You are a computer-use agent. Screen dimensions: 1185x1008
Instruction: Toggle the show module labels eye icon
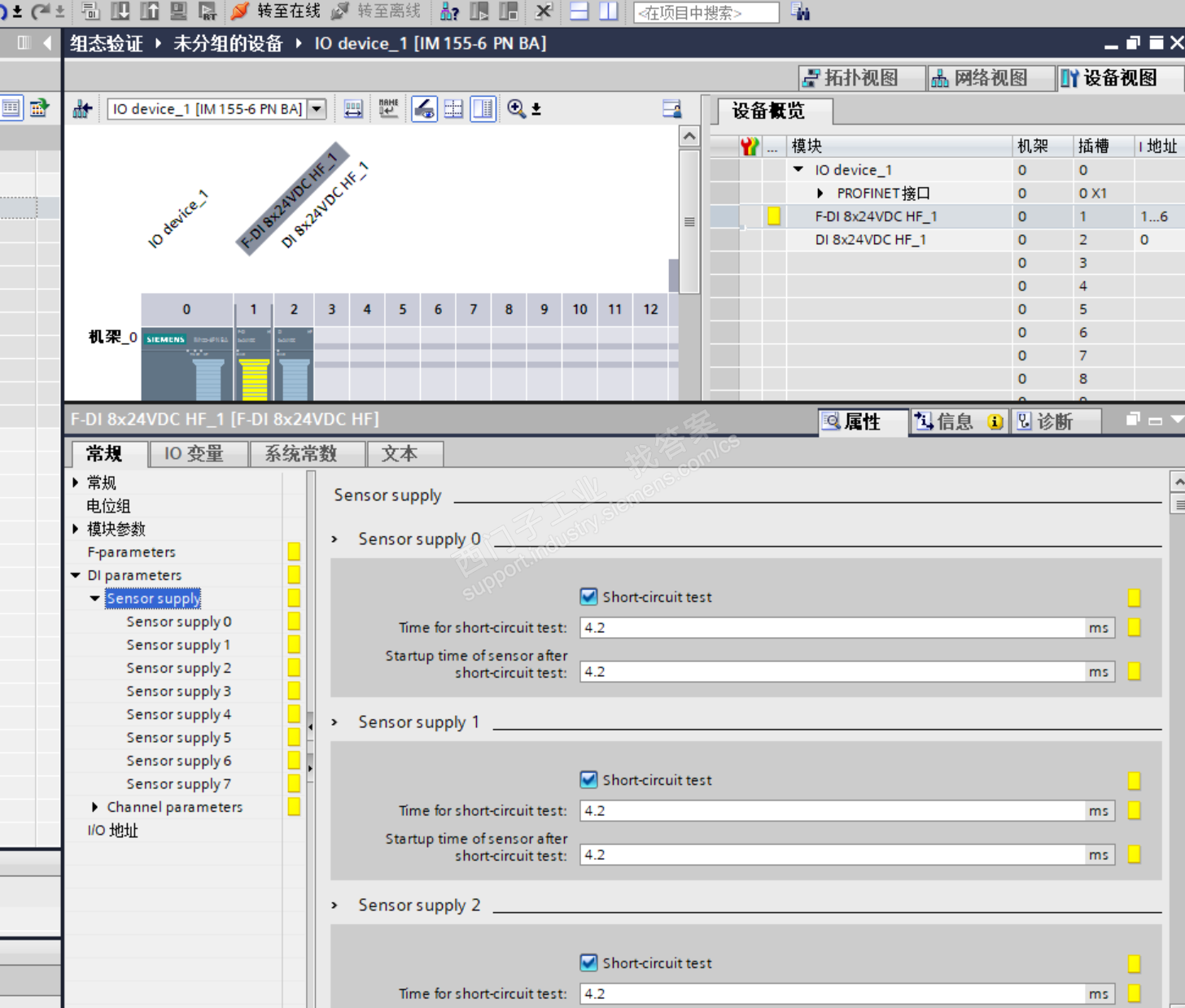[424, 109]
